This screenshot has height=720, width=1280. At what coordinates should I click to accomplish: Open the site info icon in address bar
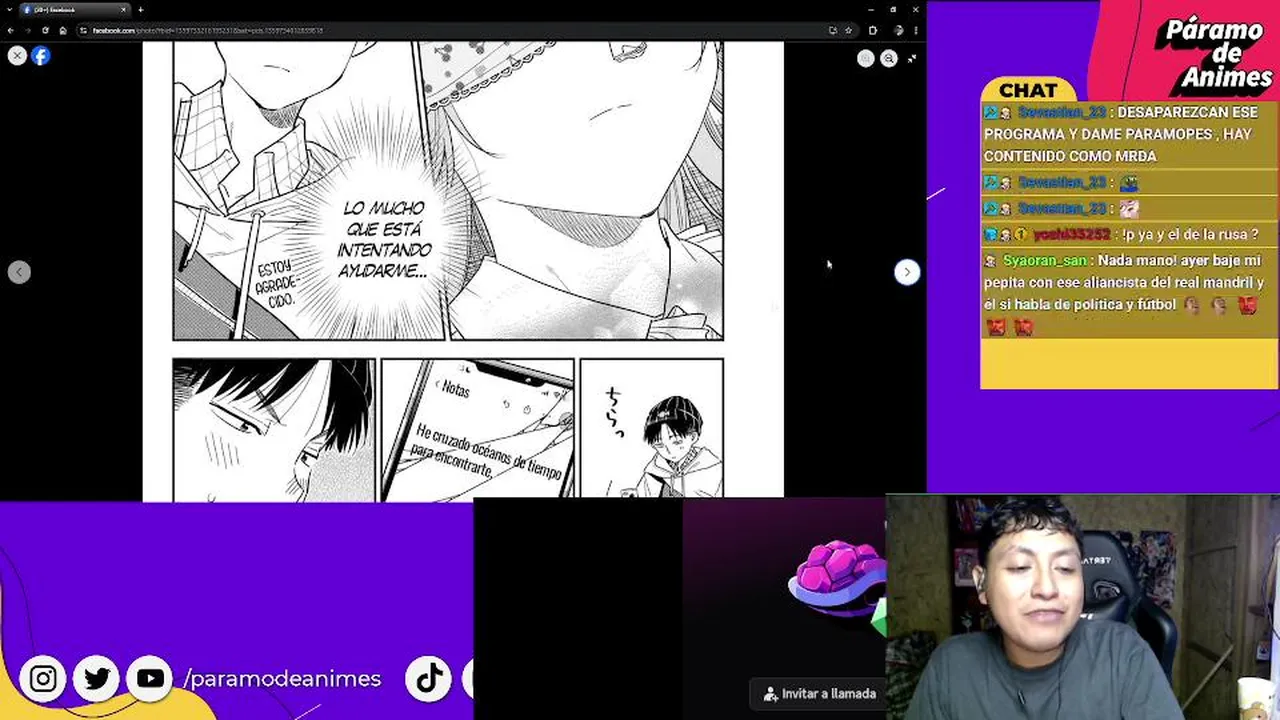click(x=84, y=30)
